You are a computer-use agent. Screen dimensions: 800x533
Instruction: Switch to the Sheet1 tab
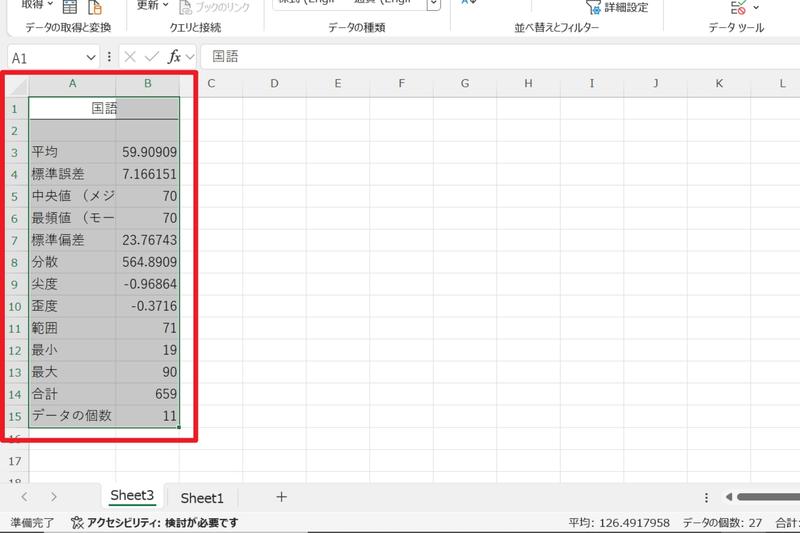click(x=202, y=498)
